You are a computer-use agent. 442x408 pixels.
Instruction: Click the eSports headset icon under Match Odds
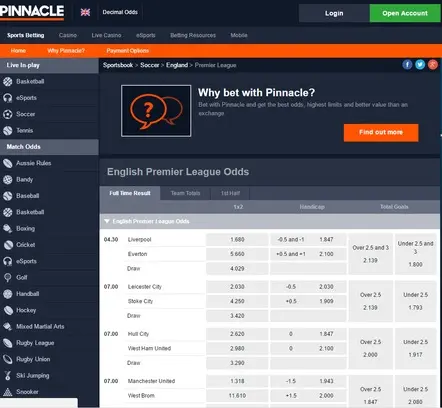coord(8,261)
